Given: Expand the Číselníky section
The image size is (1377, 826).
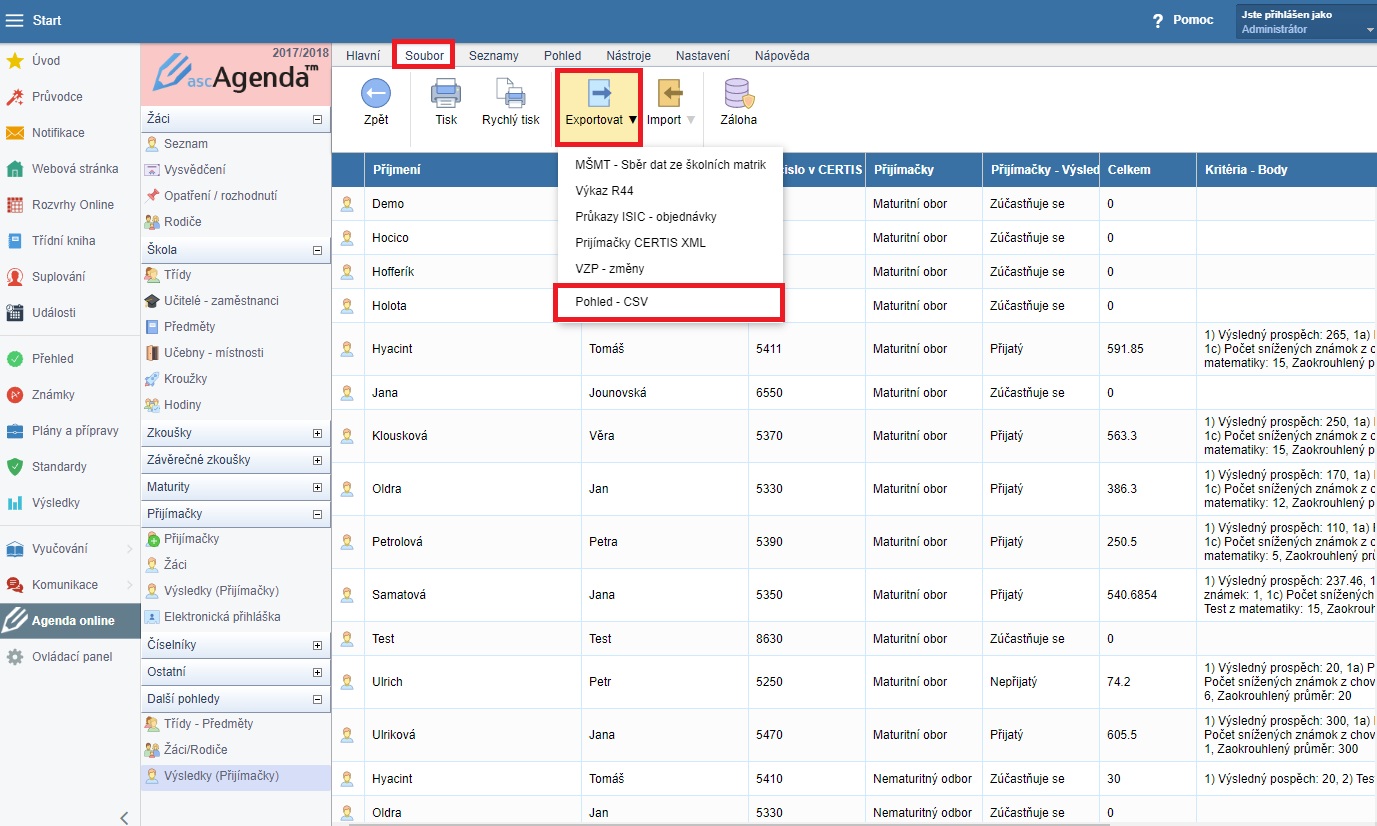Looking at the screenshot, I should point(317,646).
